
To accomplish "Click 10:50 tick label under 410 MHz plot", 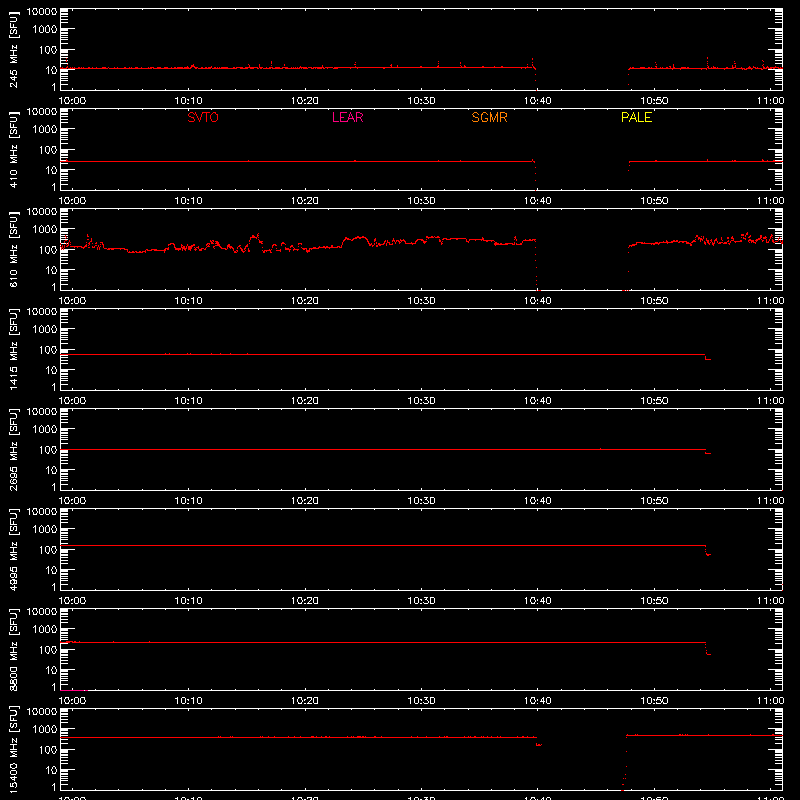I will point(654,201).
